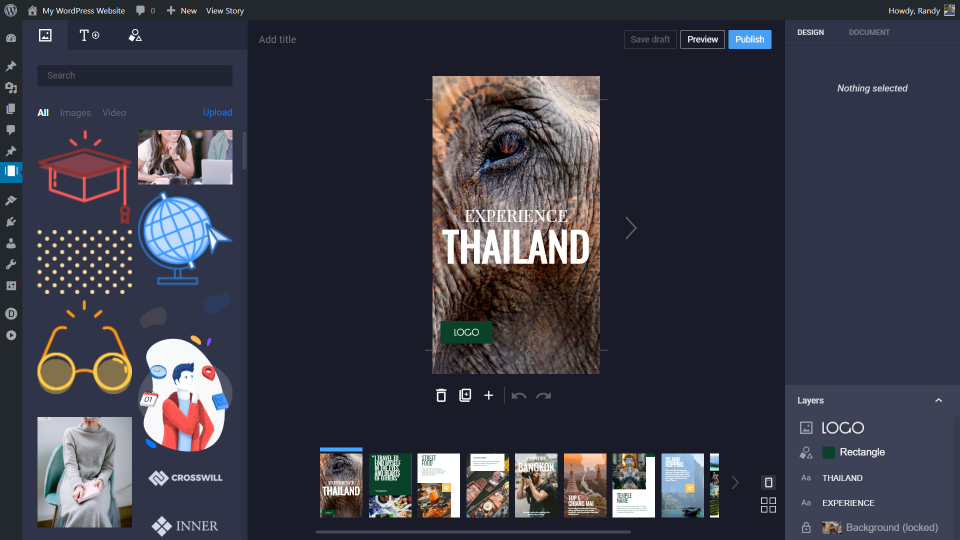Delete the current page with trash icon
The height and width of the screenshot is (540, 960).
pos(441,396)
